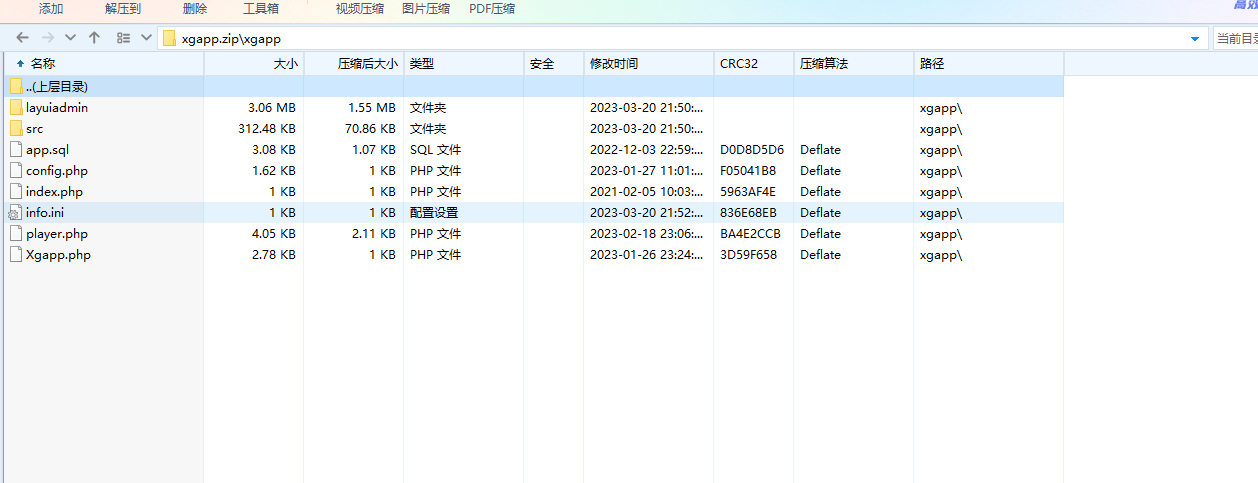This screenshot has height=483, width=1258.
Task: Click the 图片压缩 image compression button
Action: [x=426, y=9]
